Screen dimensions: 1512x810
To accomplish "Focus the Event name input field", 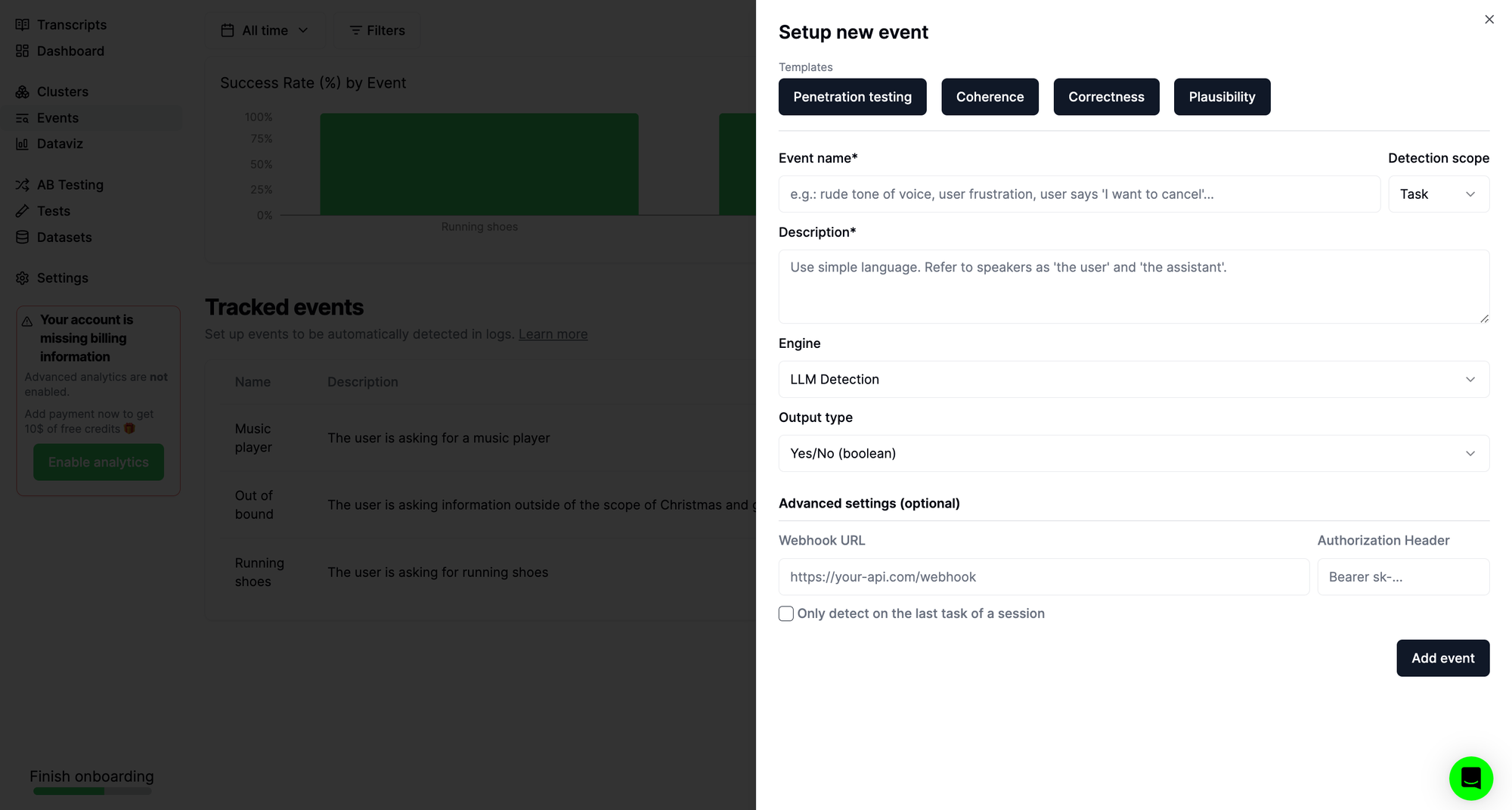I will click(1080, 194).
